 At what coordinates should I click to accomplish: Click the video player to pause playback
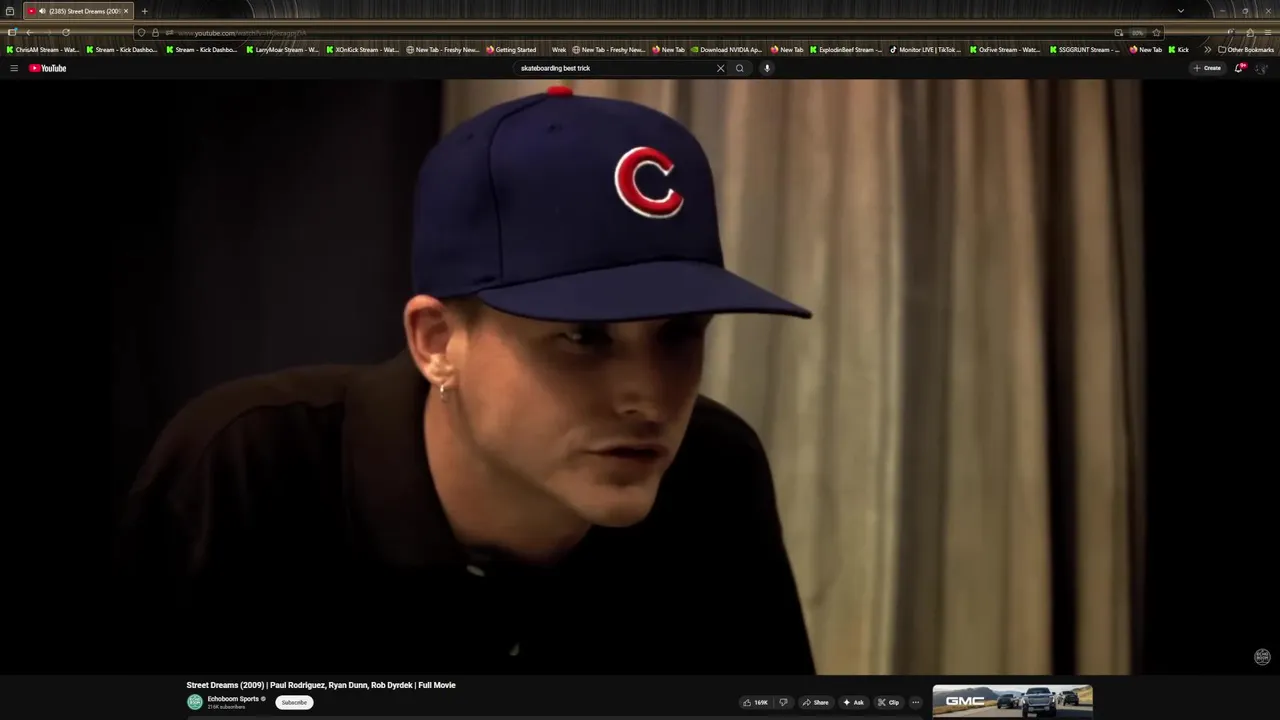pyautogui.click(x=640, y=377)
